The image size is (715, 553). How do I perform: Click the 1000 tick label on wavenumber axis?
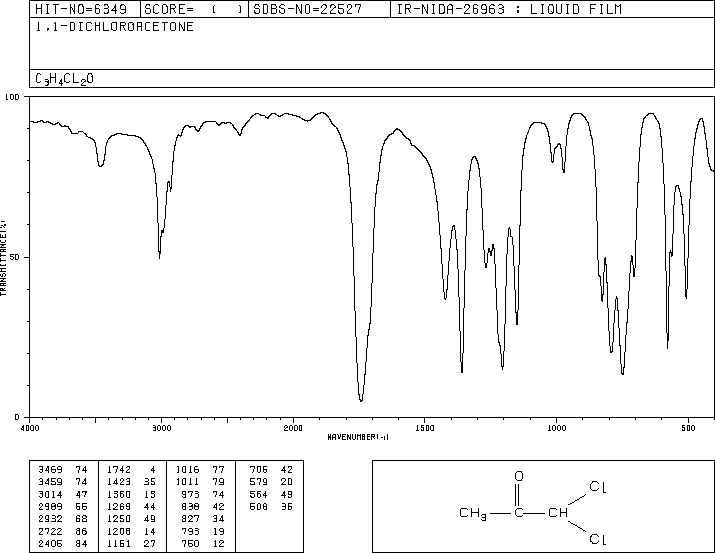point(556,428)
